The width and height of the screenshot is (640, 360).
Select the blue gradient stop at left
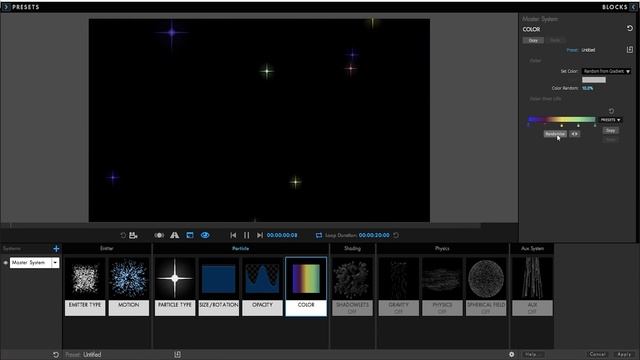pos(529,125)
